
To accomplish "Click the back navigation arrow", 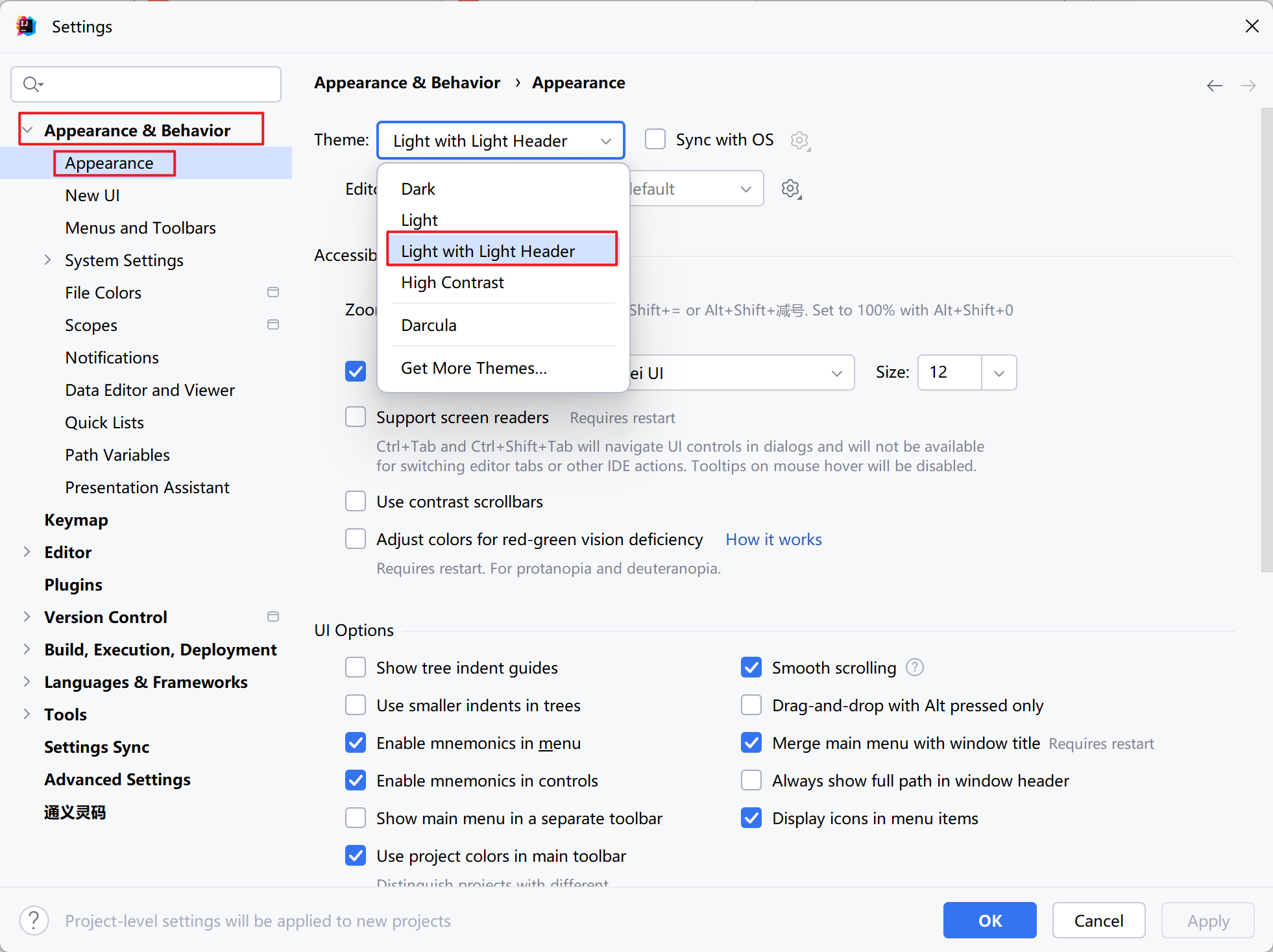I will 1214,85.
